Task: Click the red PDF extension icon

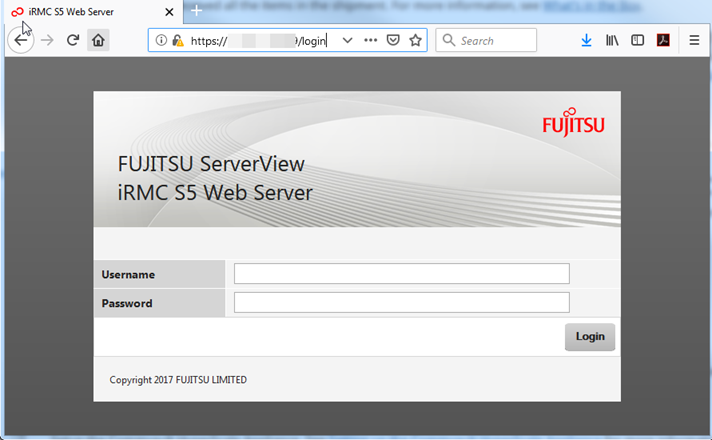Action: click(x=662, y=40)
